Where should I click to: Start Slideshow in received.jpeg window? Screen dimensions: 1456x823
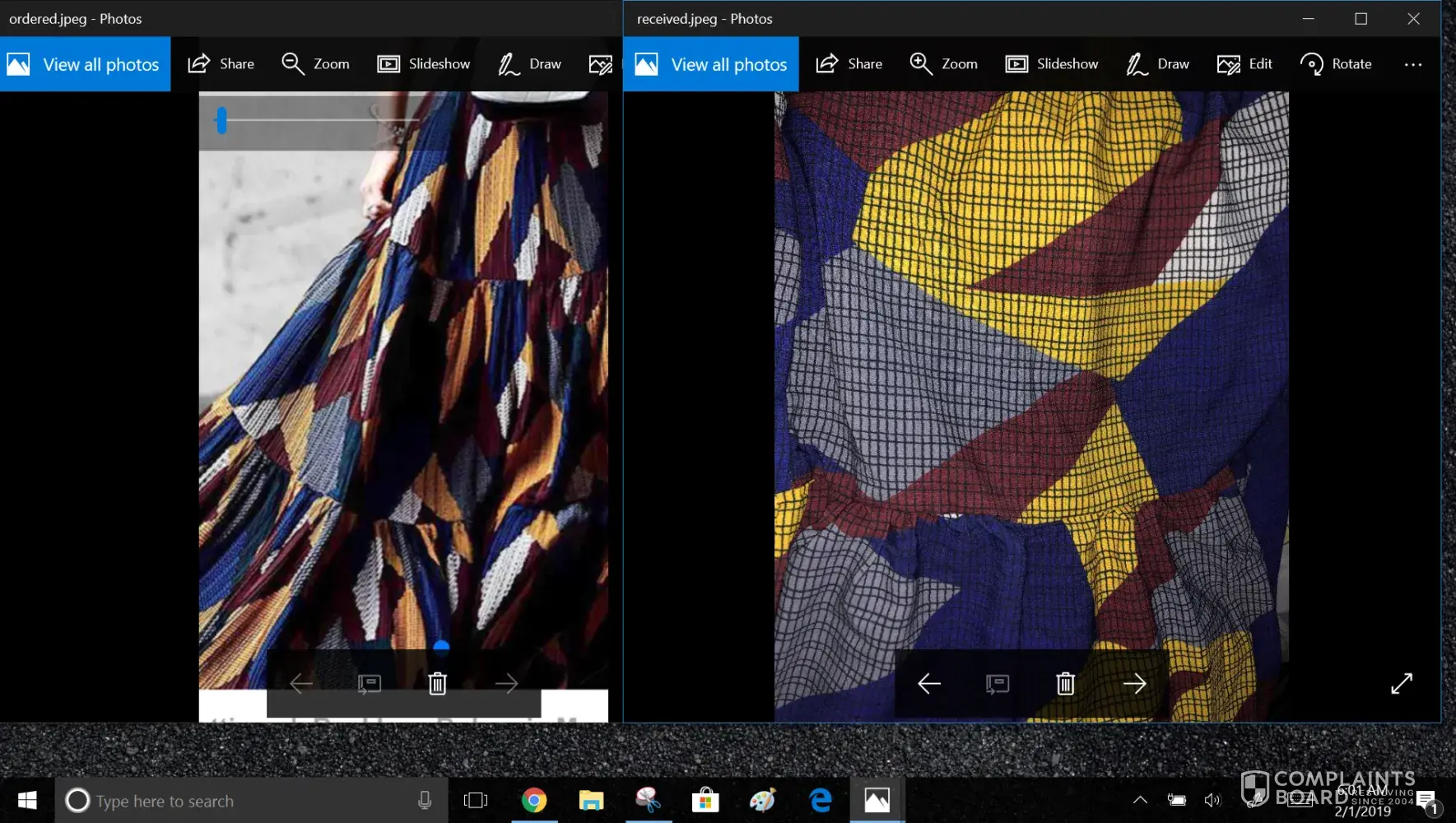pyautogui.click(x=1051, y=64)
